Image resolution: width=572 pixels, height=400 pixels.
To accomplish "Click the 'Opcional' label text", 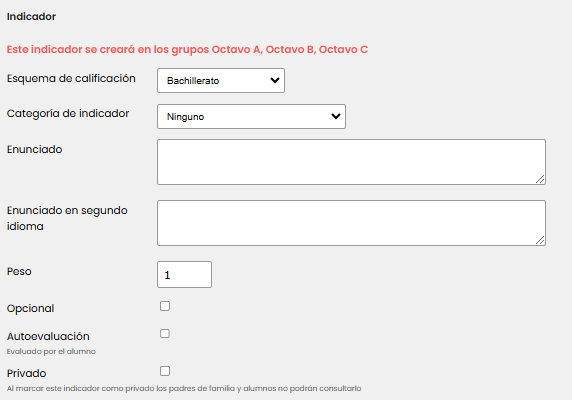I will 30,308.
